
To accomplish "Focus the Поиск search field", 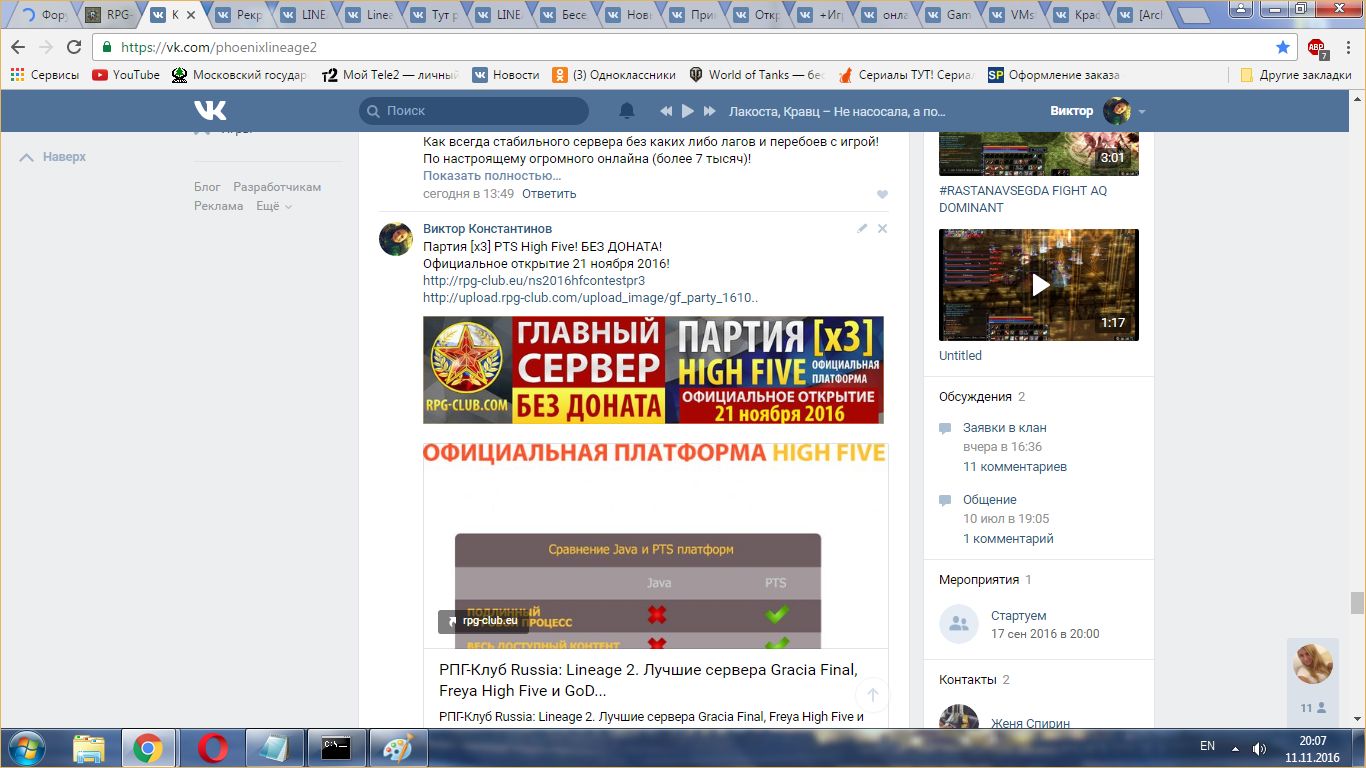I will click(x=474, y=111).
